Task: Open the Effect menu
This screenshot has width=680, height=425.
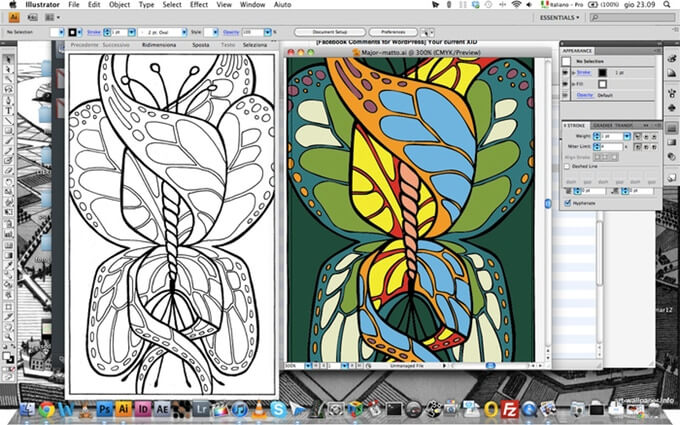Action: pyautogui.click(x=199, y=5)
